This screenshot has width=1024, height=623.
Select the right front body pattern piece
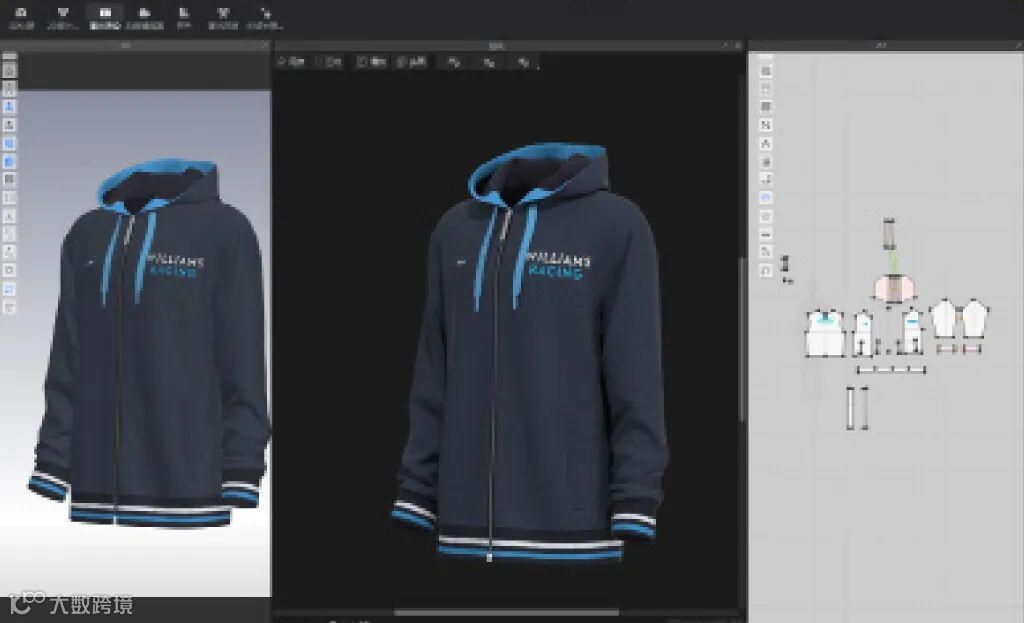(x=912, y=332)
